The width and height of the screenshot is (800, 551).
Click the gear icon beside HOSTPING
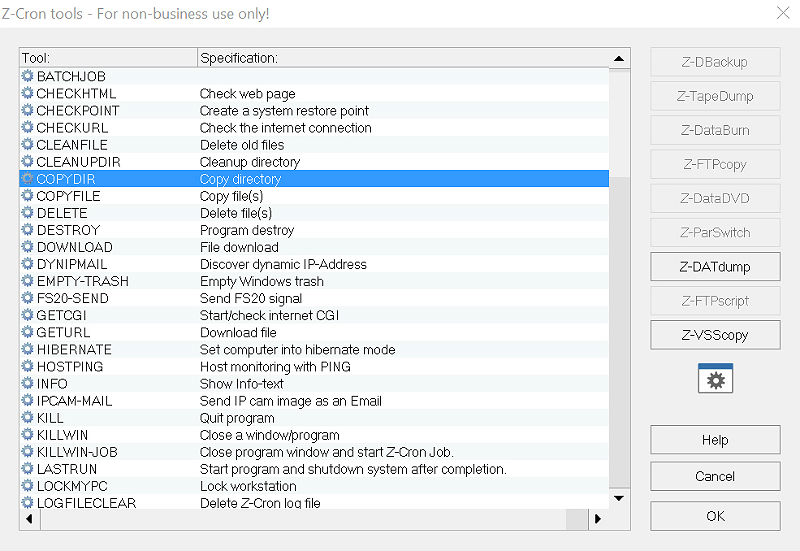coord(28,366)
